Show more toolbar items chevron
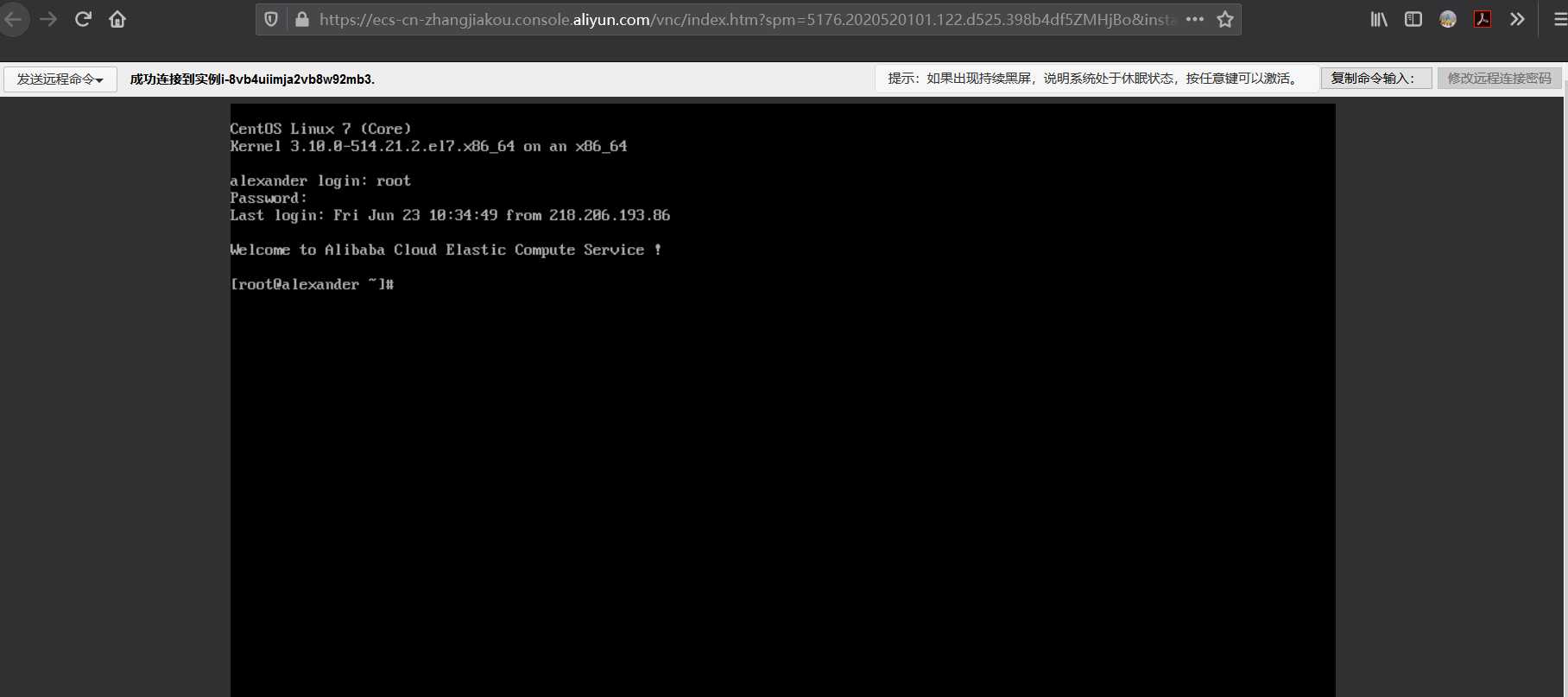Screen dimensions: 1568x697 pos(1517,19)
